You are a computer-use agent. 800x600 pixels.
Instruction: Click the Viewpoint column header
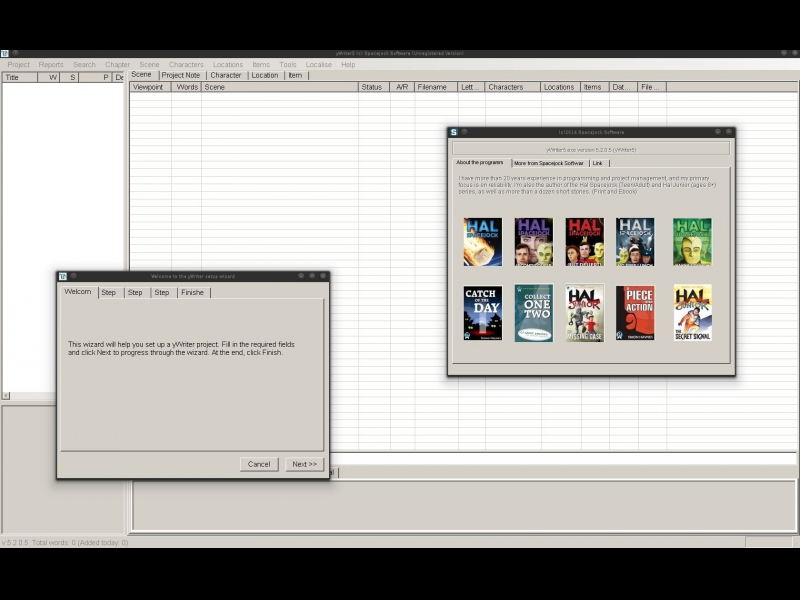point(148,87)
